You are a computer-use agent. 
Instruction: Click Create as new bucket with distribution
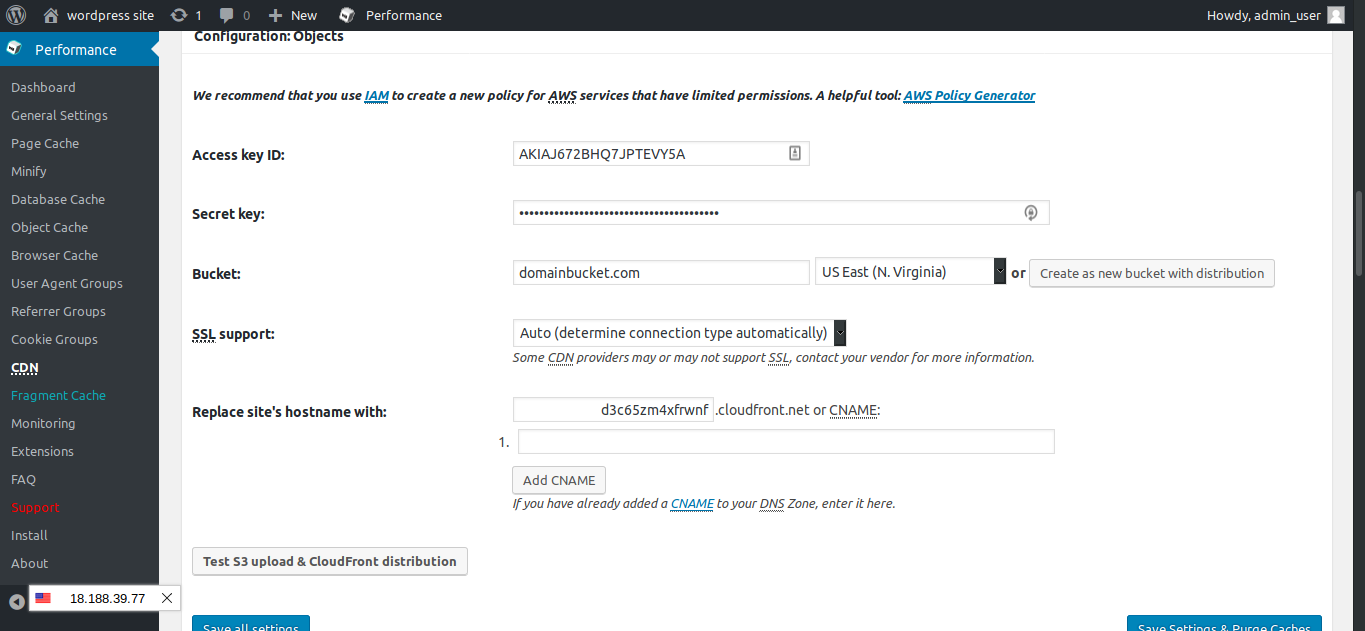pos(1151,273)
